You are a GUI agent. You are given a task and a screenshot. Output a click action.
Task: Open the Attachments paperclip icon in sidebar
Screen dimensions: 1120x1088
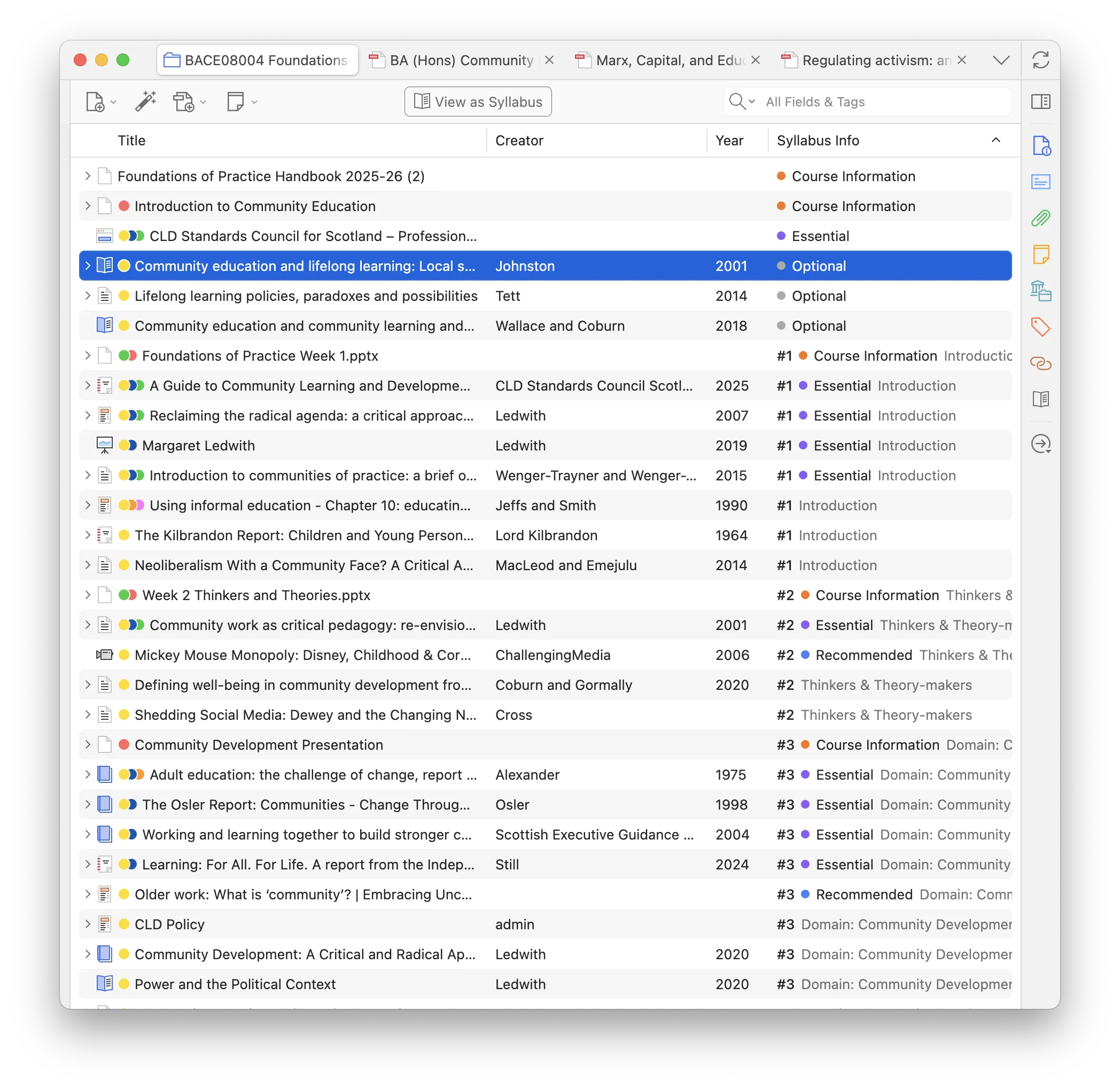coord(1040,218)
